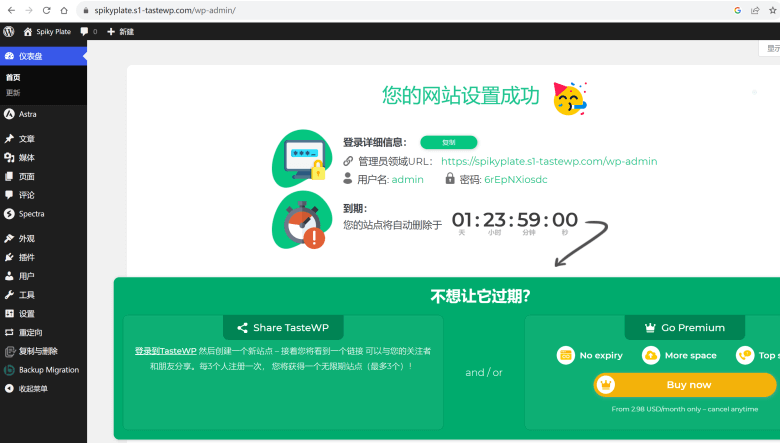The image size is (780, 443).
Task: Reload the page with the refresh icon
Action: (x=46, y=10)
